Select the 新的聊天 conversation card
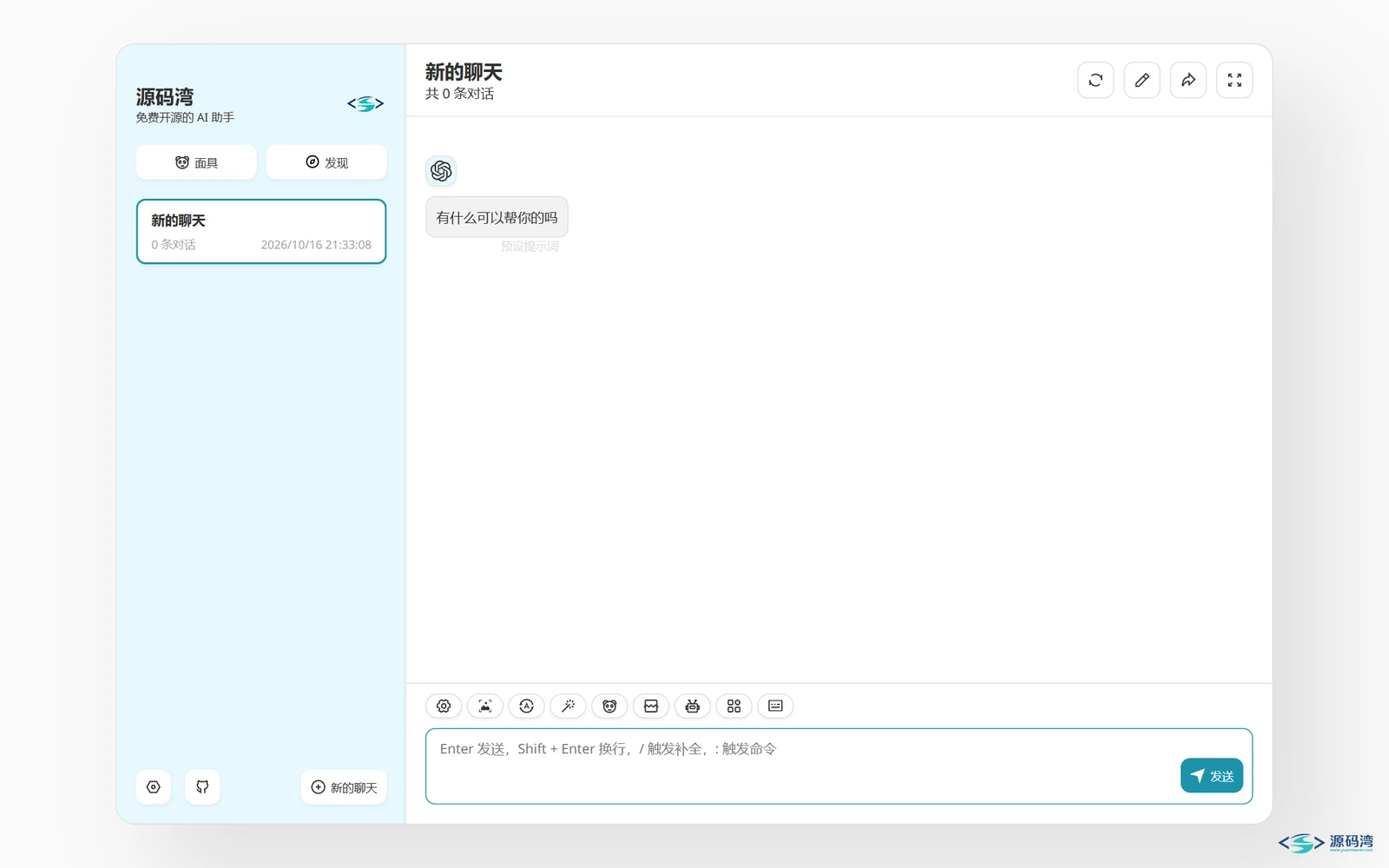 point(261,232)
